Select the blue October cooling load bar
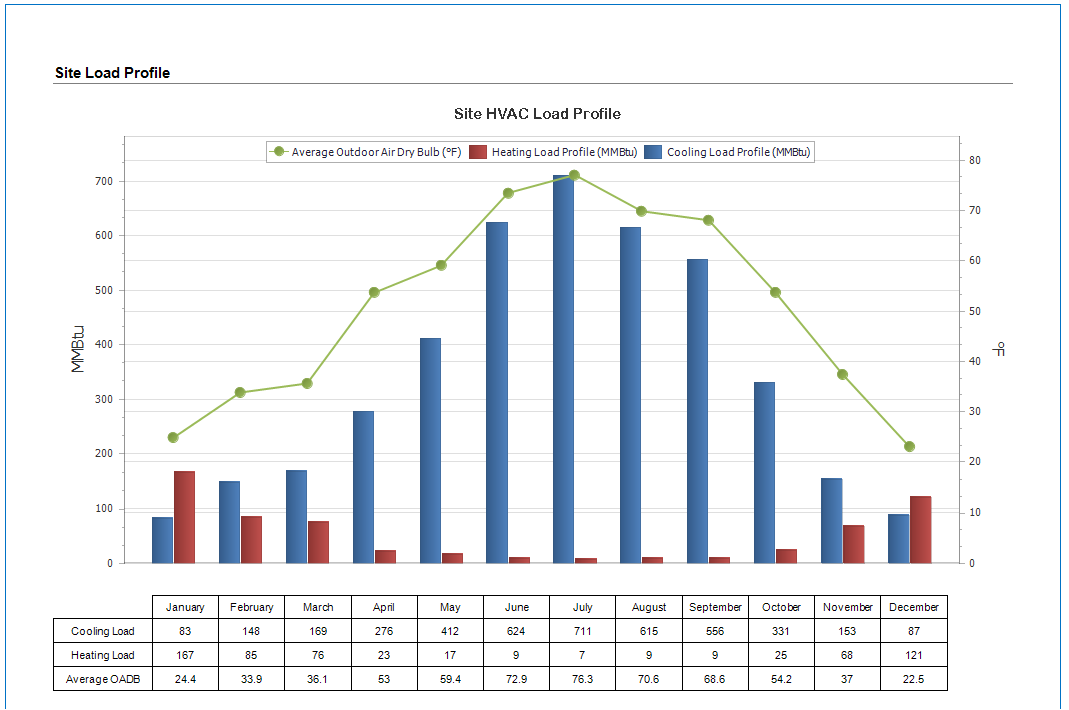This screenshot has width=1069, height=710. pos(764,473)
